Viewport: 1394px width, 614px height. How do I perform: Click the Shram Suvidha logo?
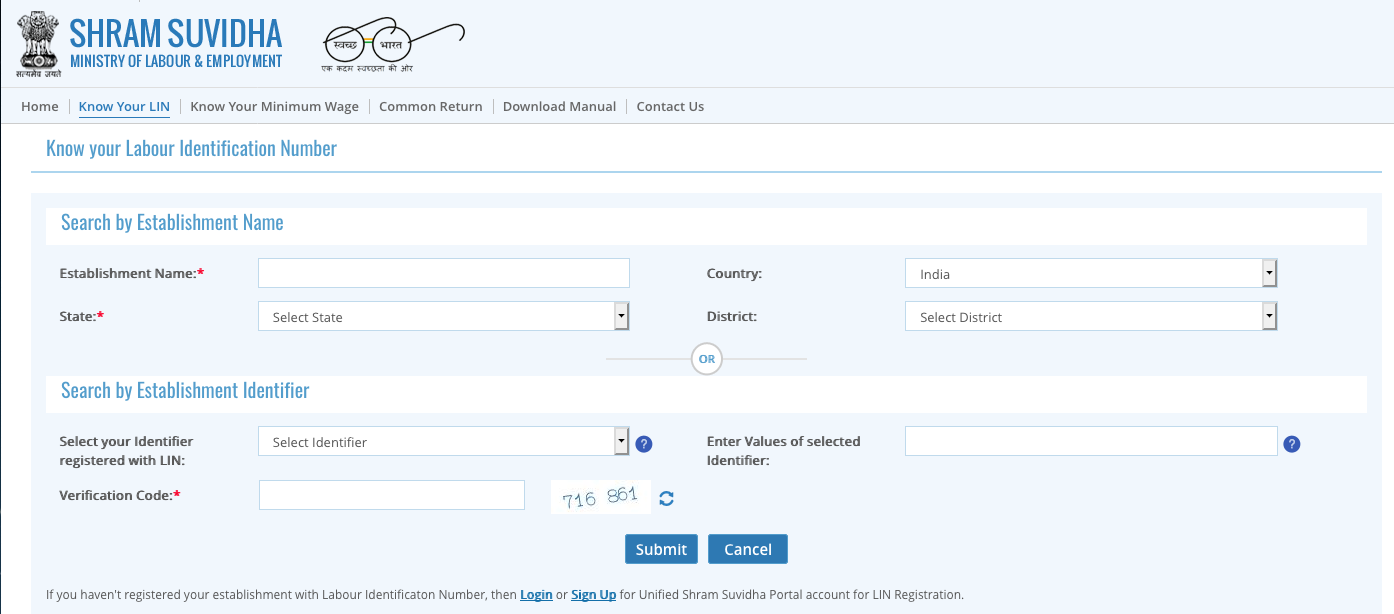coord(174,42)
